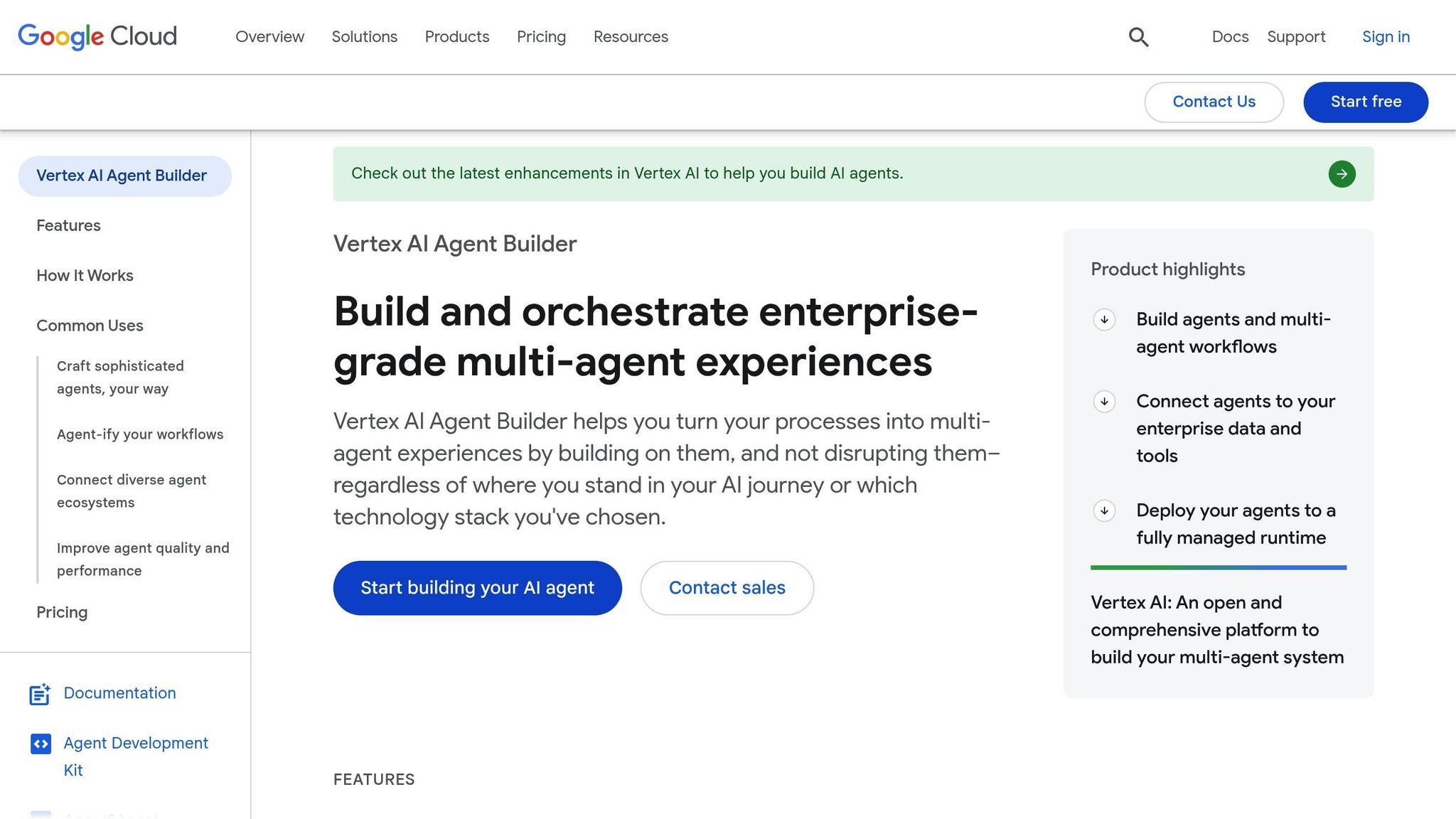Open the Docs link in header
The width and height of the screenshot is (1456, 819).
(x=1230, y=37)
